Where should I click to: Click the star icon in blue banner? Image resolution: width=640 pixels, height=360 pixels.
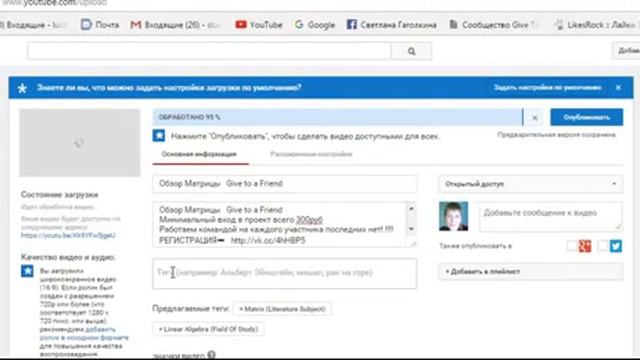click(x=22, y=88)
